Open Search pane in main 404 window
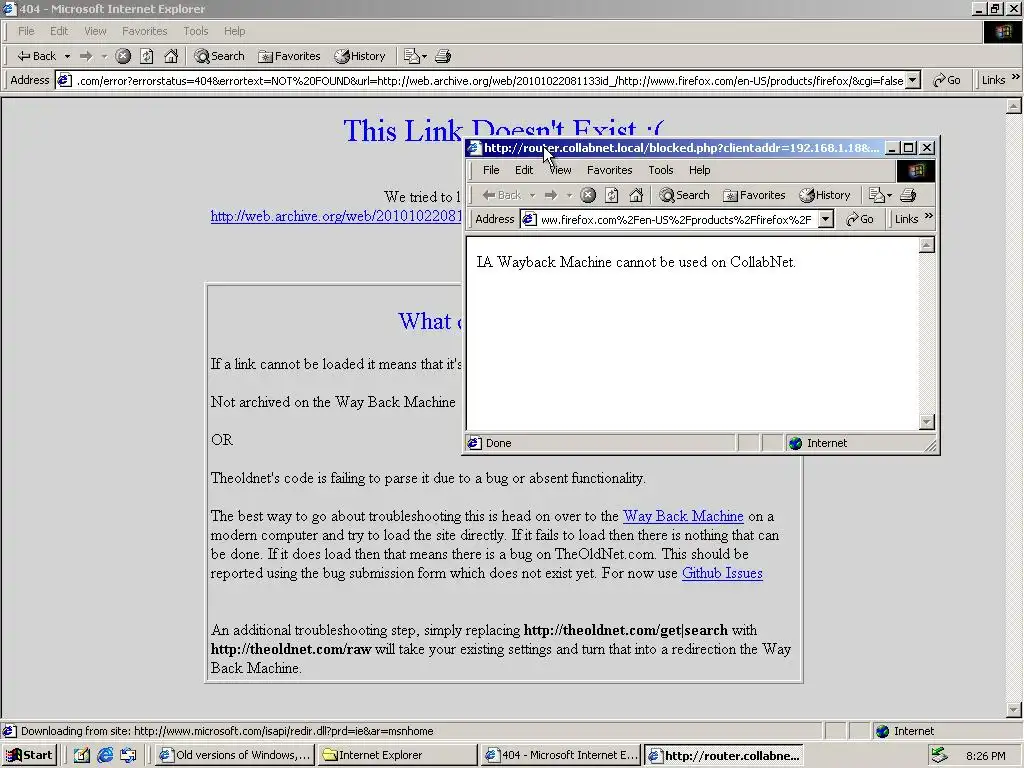Screen dimensions: 1024x768 [x=219, y=56]
